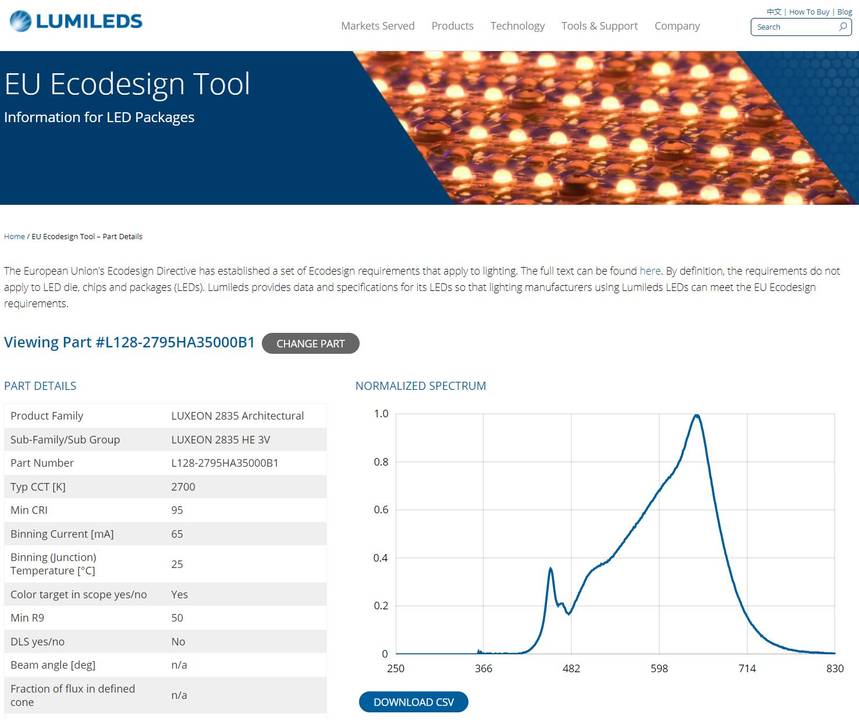Click the Lumileds logo
This screenshot has width=859, height=720.
click(x=76, y=21)
